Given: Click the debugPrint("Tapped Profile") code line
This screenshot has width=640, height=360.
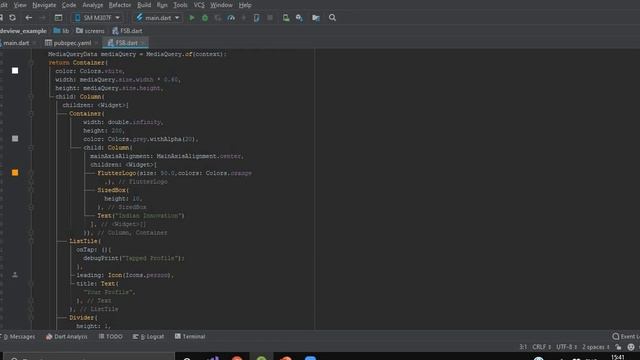Looking at the screenshot, I should coord(134,258).
